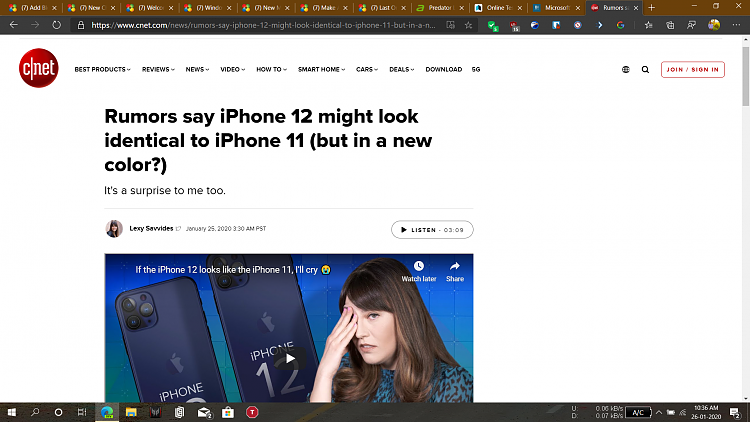The height and width of the screenshot is (422, 750).
Task: Add this page to favorites star
Action: (x=468, y=25)
